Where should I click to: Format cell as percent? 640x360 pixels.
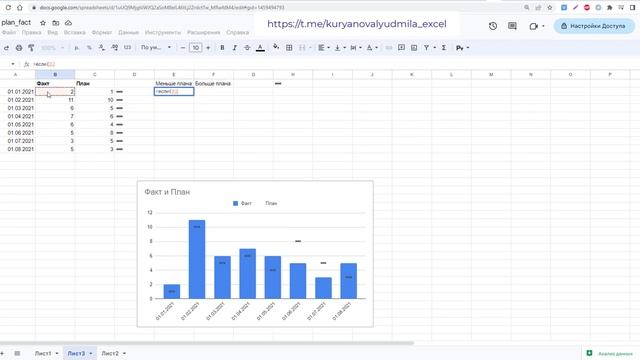tap(89, 48)
